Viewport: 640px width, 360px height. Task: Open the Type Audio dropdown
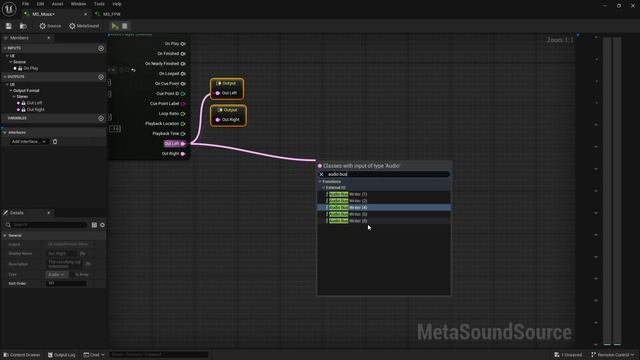[56, 275]
